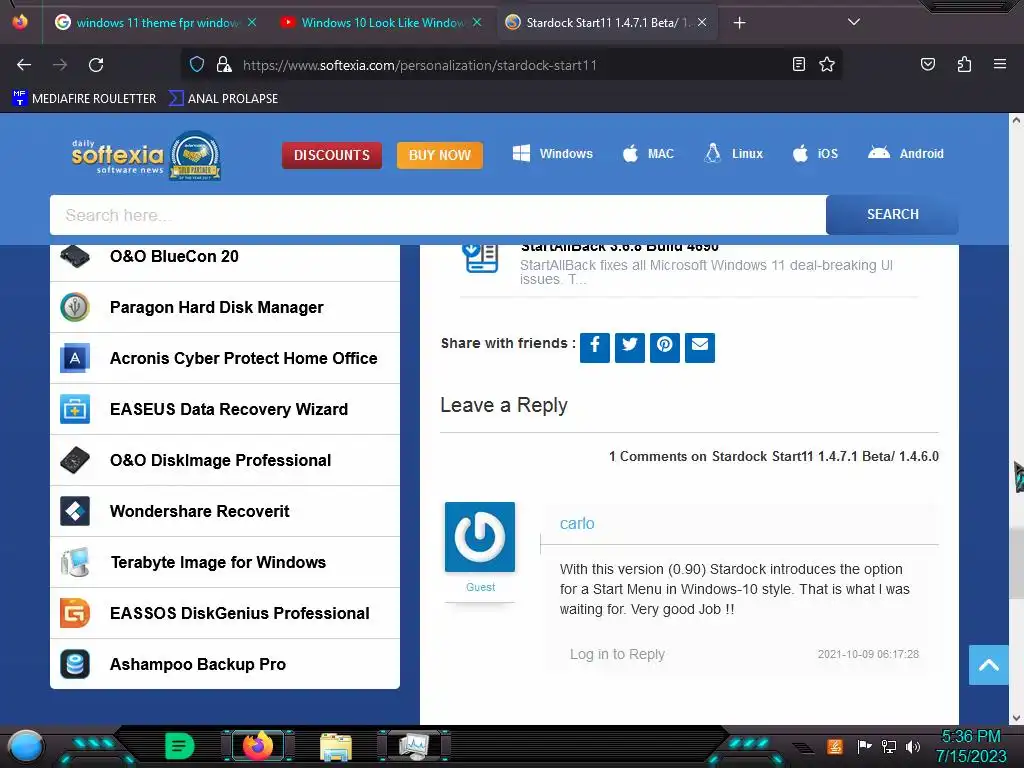This screenshot has width=1024, height=768.
Task: Bookmark this page with the star icon
Action: pyautogui.click(x=827, y=64)
